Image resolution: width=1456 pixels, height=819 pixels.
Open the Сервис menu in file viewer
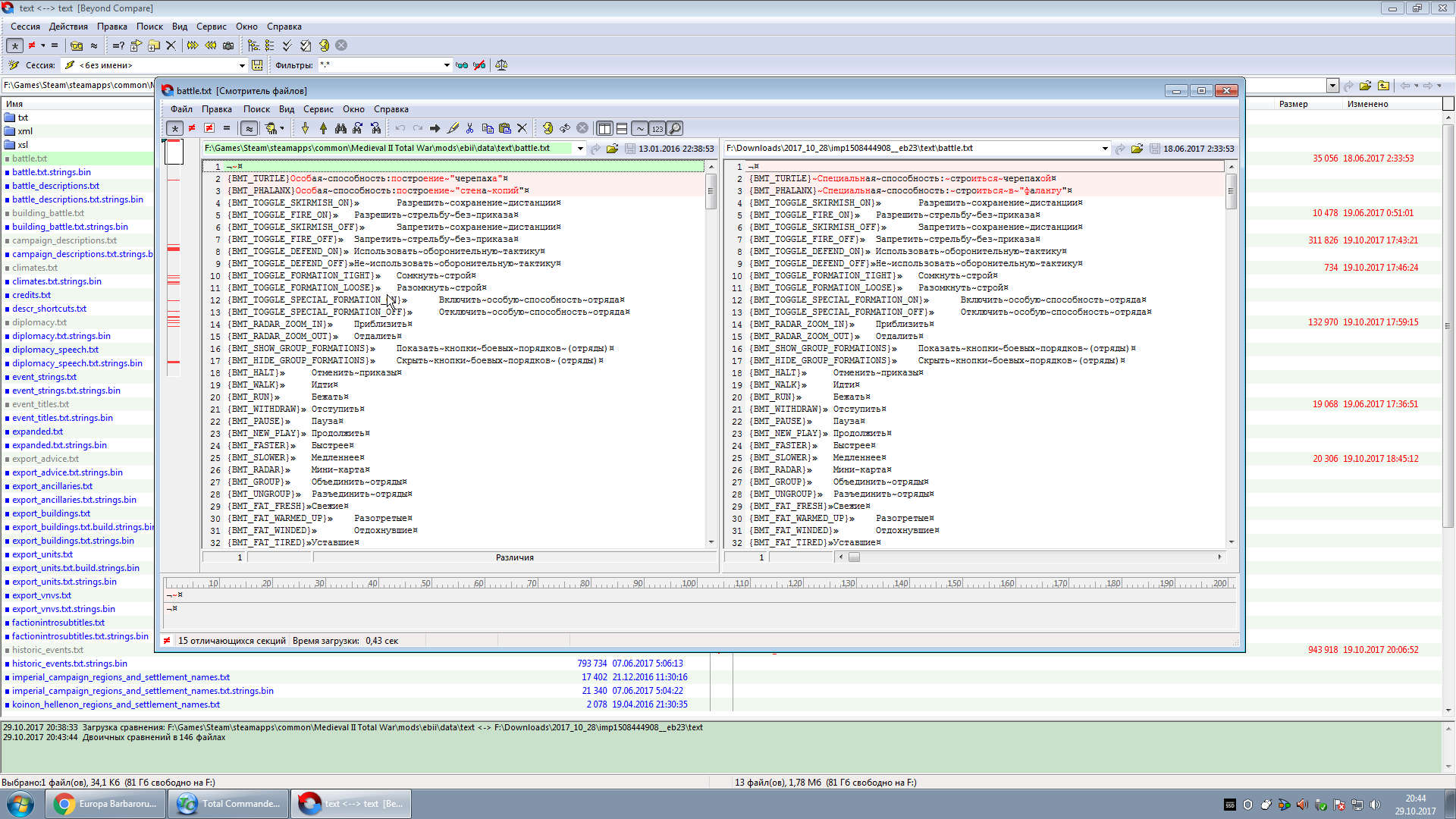tap(318, 109)
